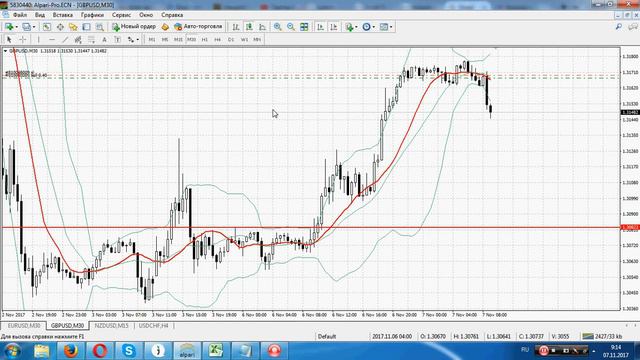
Task: Switch to the NZDUSD,M15 chart tab
Action: [111, 326]
